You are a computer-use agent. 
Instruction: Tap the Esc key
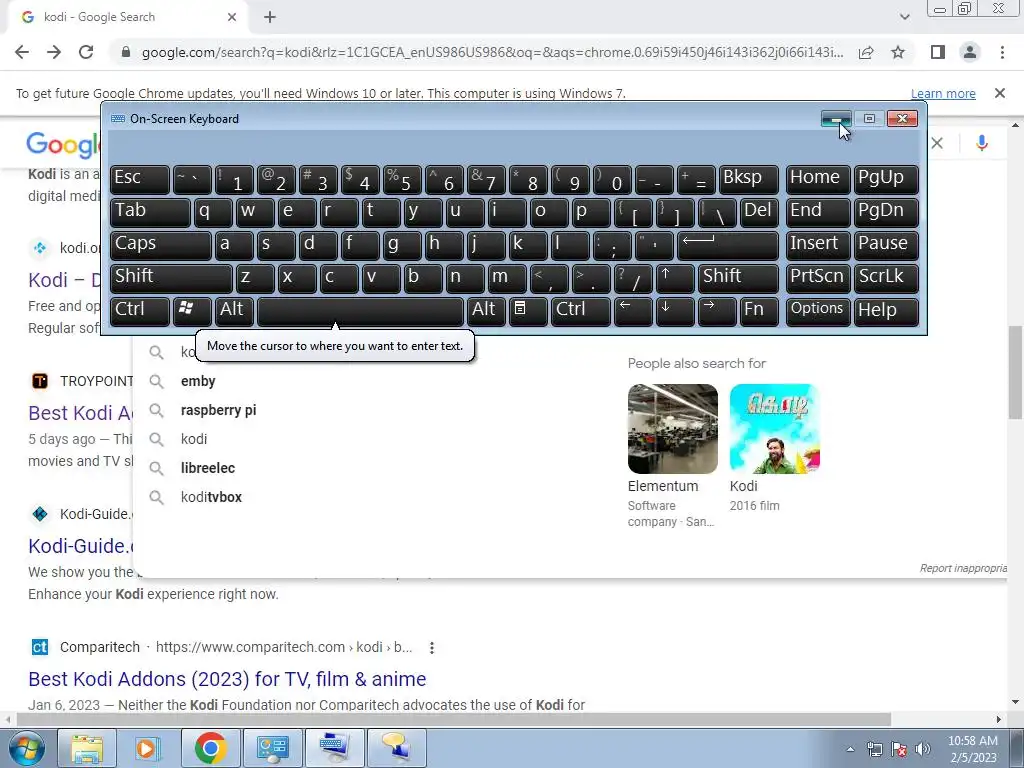[140, 179]
